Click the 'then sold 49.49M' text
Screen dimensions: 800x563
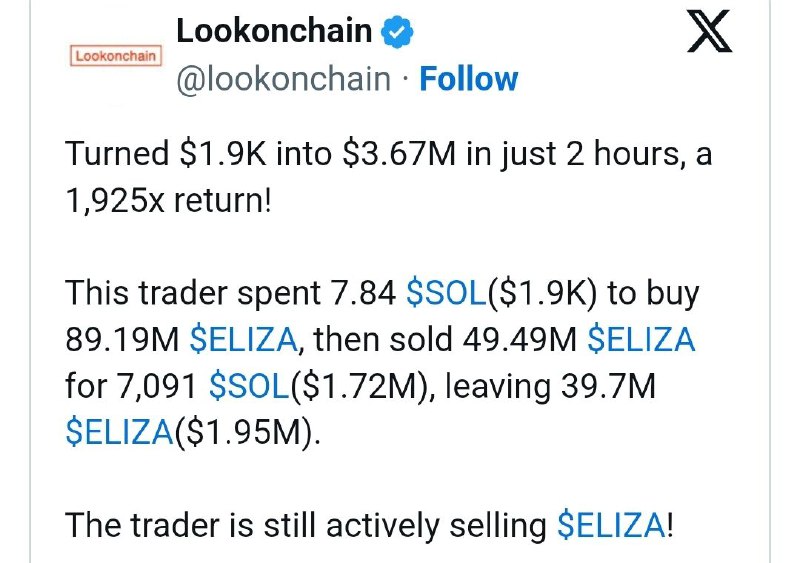coord(445,340)
